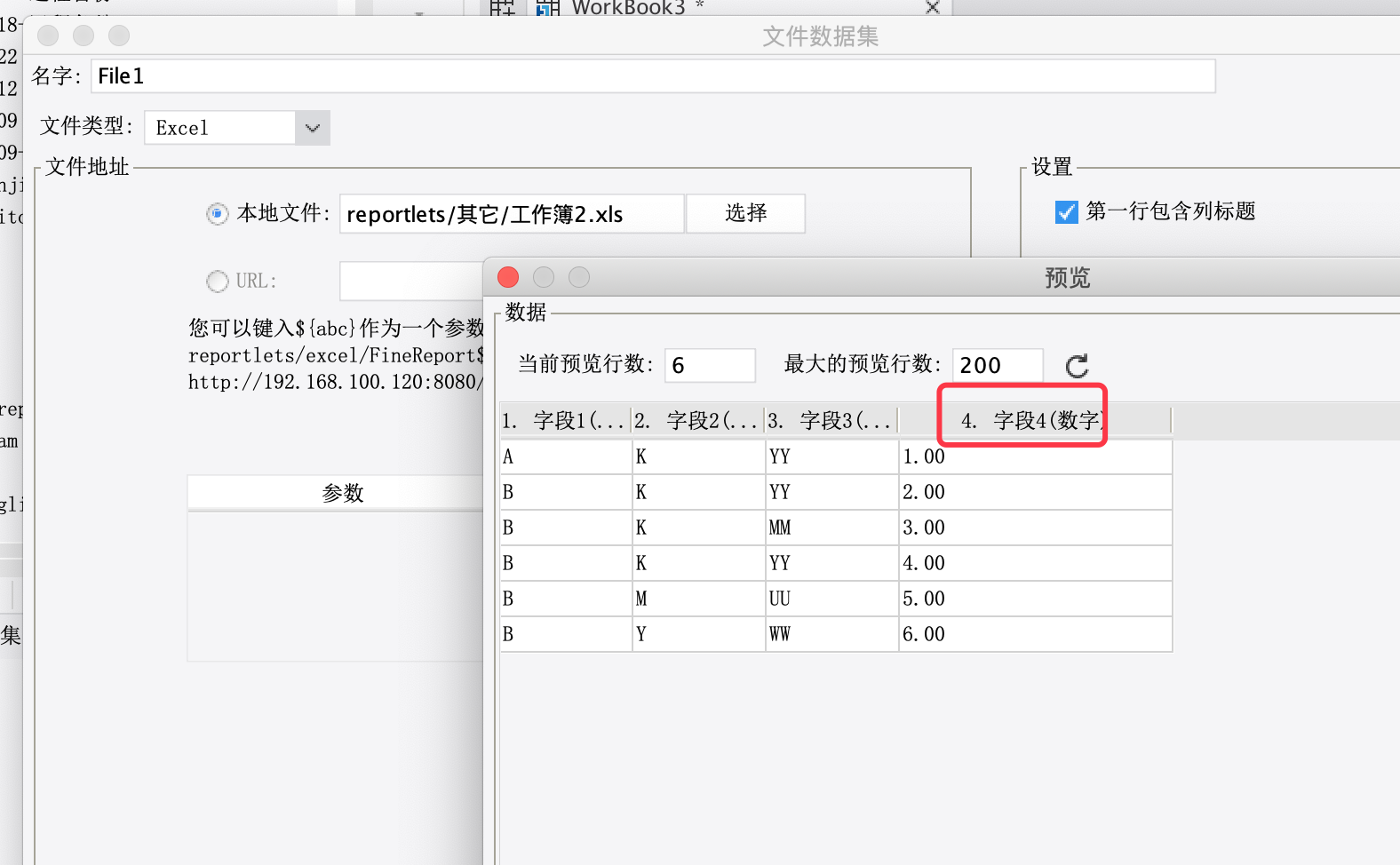1400x865 pixels.
Task: Open the 文件类型 Excel dropdown
Action: click(237, 128)
